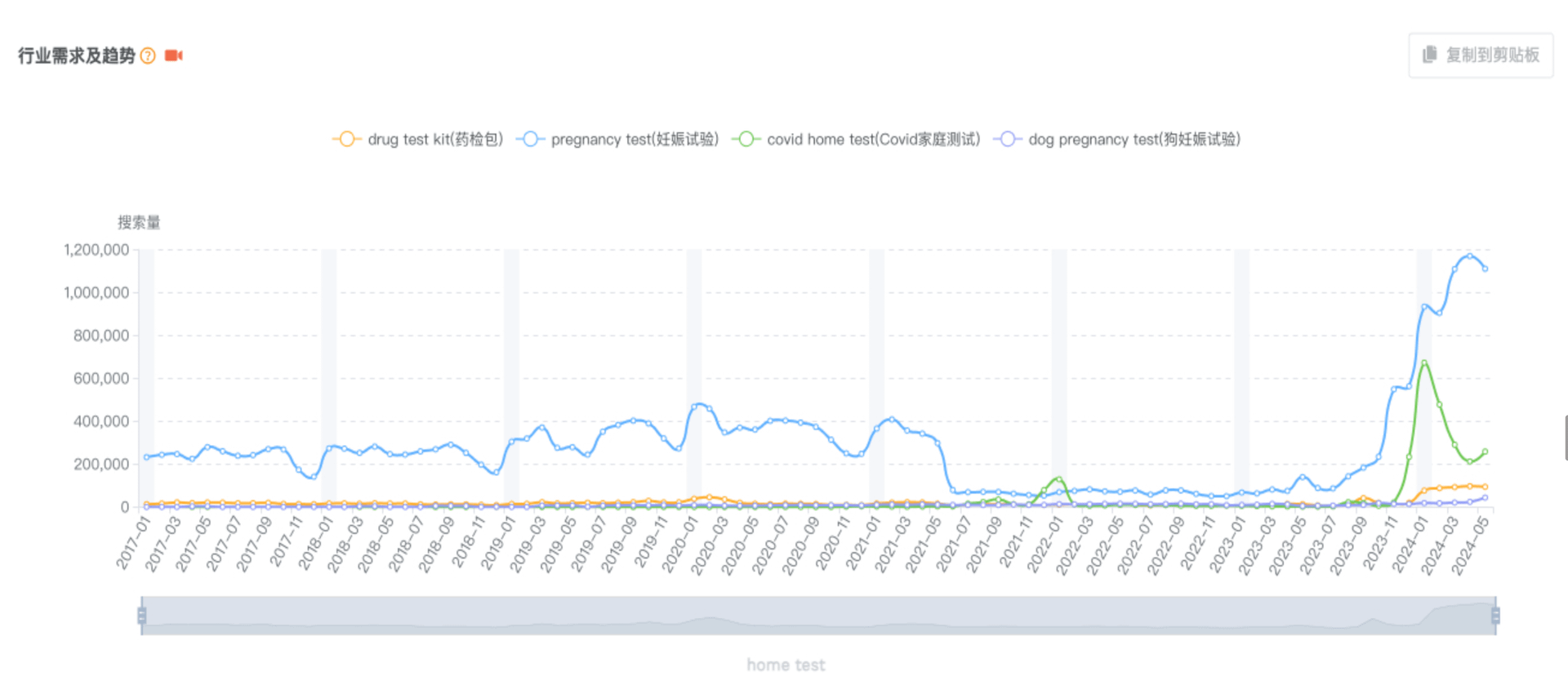
Task: Click the 2022-01 x-axis label
Action: pos(1045,544)
